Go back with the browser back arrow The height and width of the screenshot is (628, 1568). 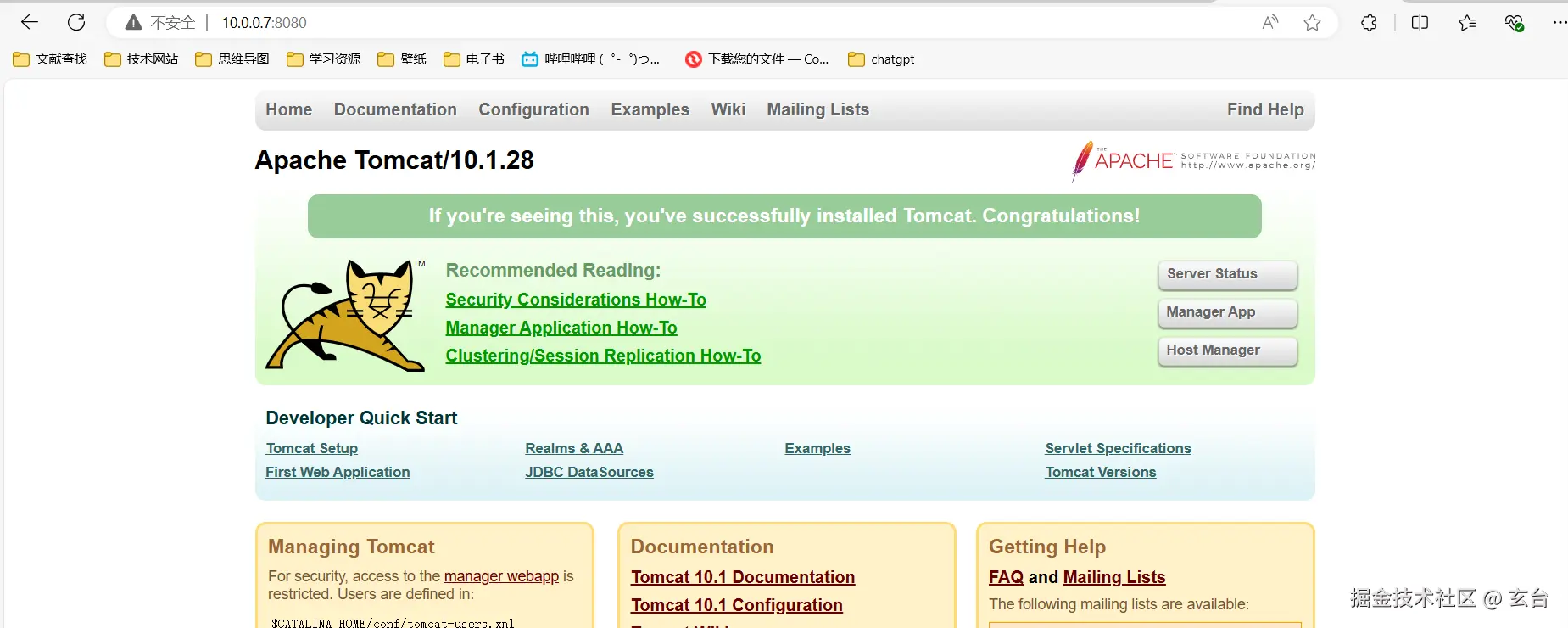[x=30, y=22]
